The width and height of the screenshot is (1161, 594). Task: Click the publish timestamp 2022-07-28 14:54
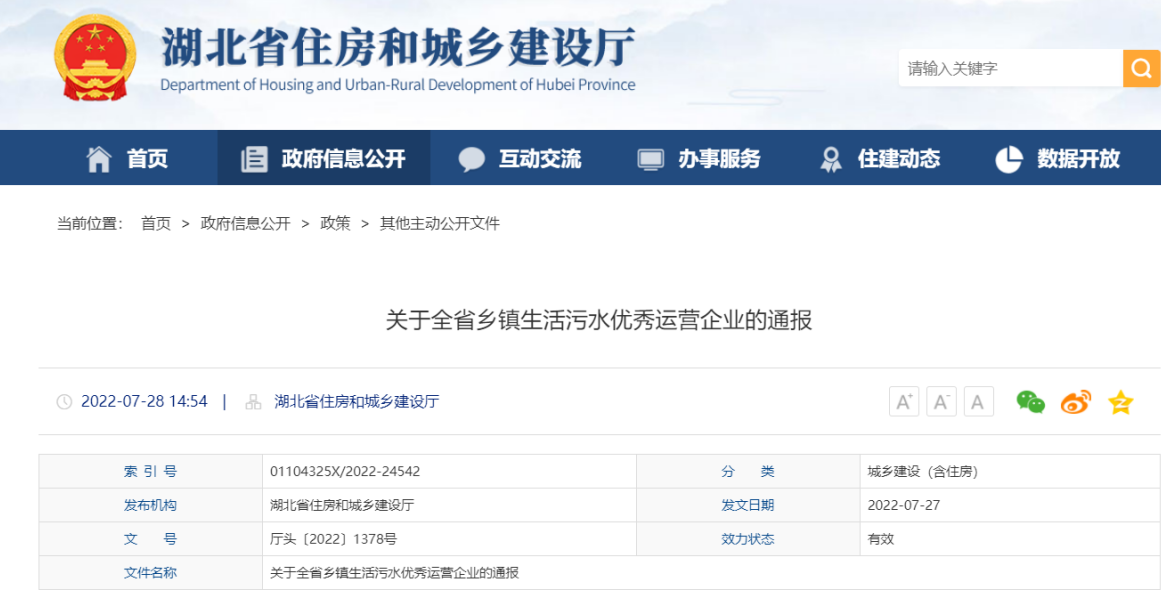coord(144,401)
